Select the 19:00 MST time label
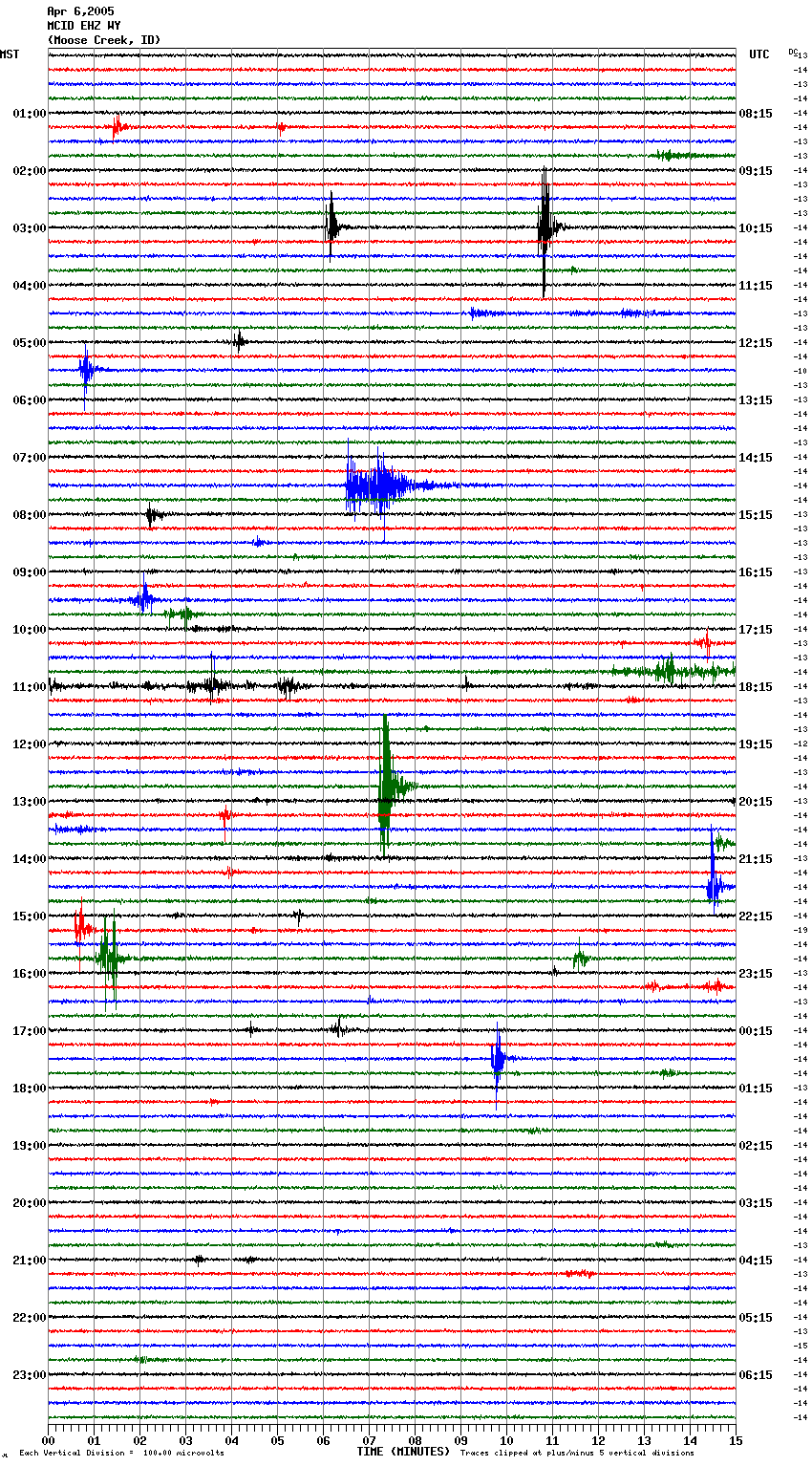The height and width of the screenshot is (1466, 812). click(x=29, y=1146)
